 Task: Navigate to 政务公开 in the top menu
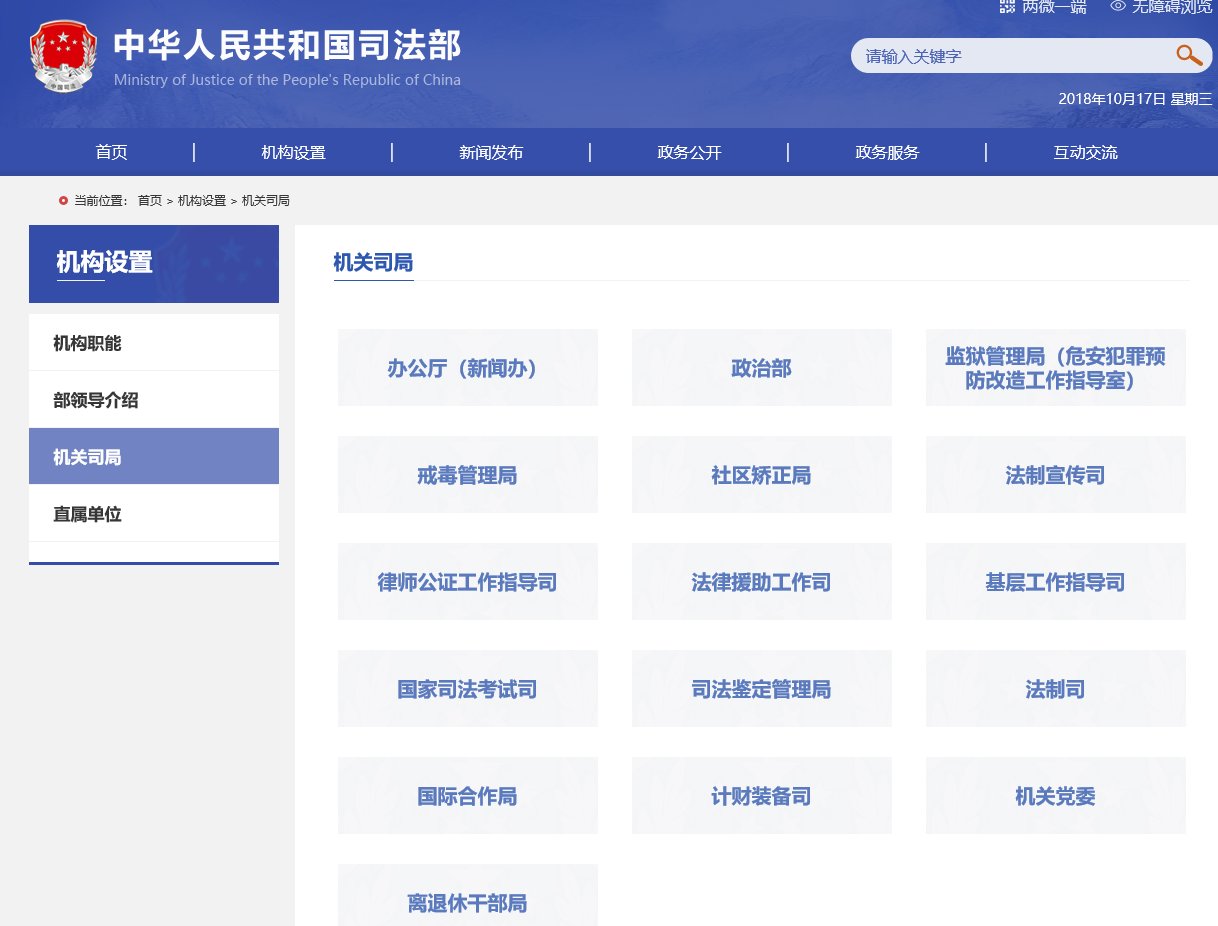[689, 152]
